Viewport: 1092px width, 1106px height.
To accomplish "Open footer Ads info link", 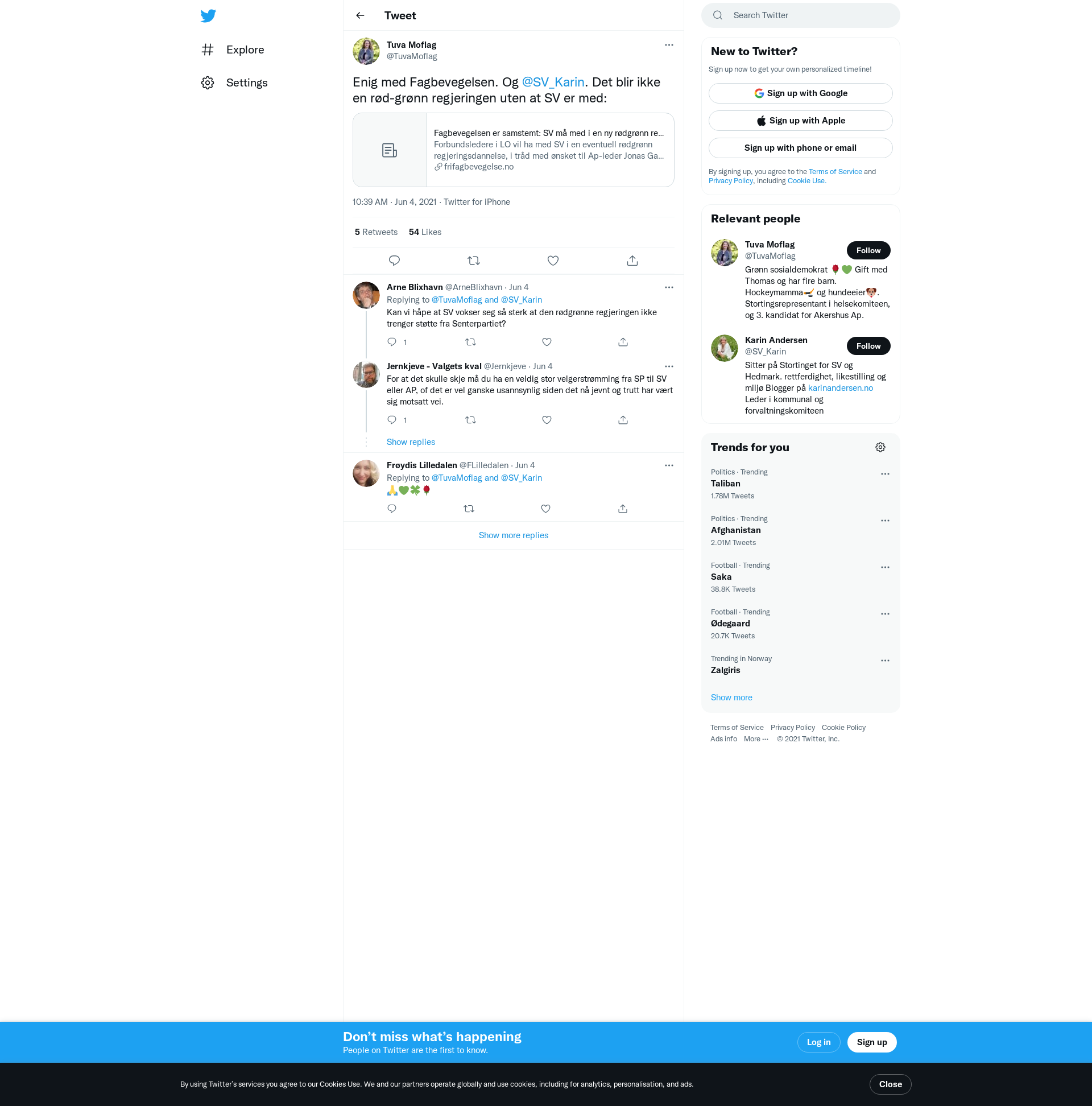I will click(x=723, y=739).
